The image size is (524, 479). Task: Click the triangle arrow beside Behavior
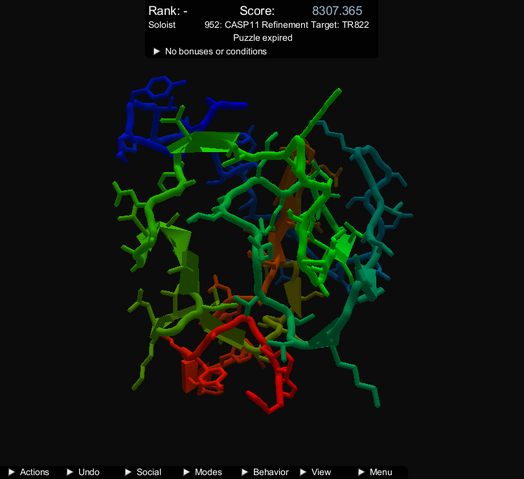pos(245,472)
